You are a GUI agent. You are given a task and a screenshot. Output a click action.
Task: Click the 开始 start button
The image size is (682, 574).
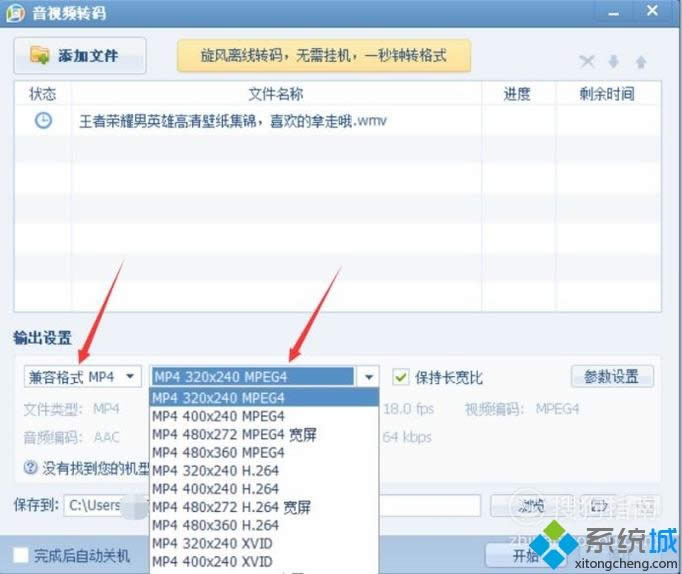[525, 555]
